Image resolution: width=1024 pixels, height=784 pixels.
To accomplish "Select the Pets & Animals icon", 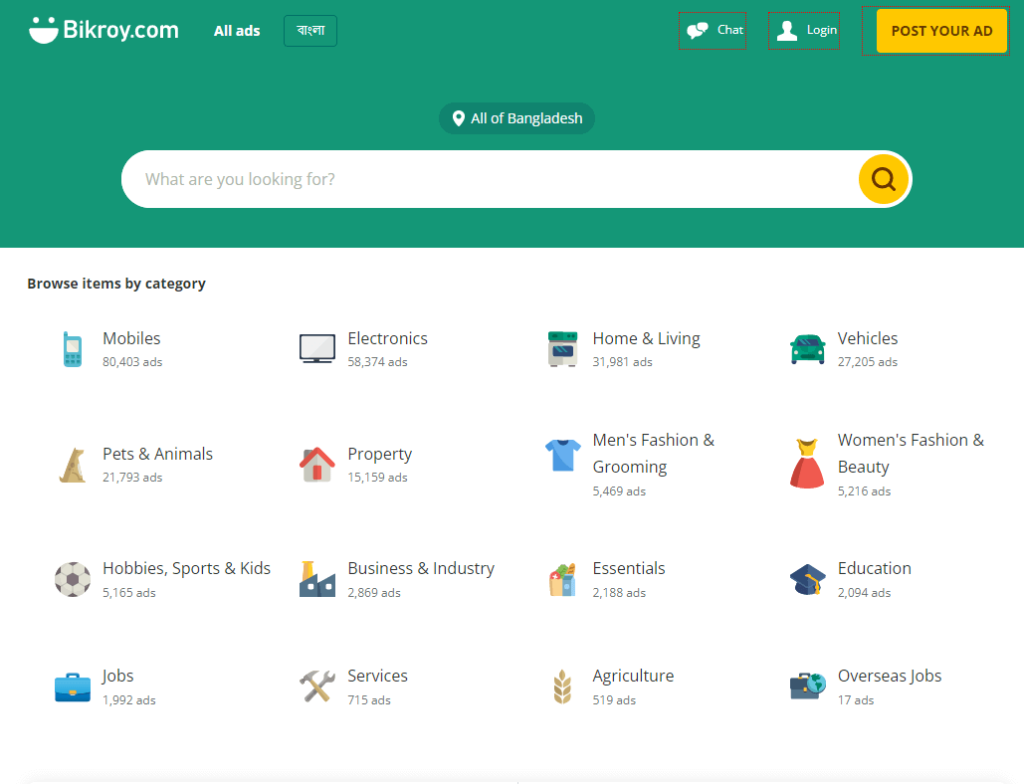I will (71, 464).
